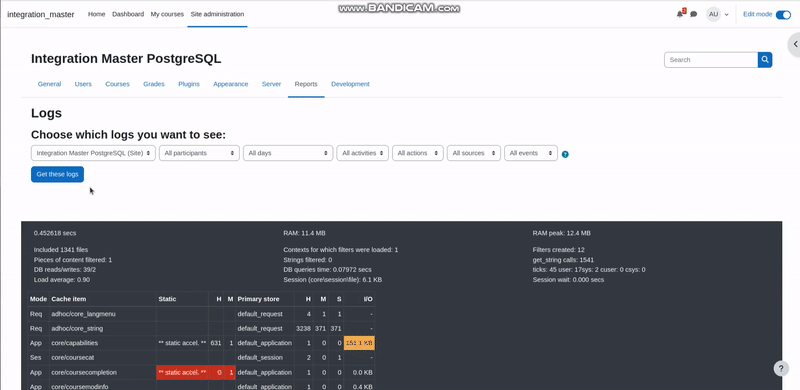Viewport: 800px width, 390px height.
Task: Click the Static column header
Action: (x=167, y=299)
